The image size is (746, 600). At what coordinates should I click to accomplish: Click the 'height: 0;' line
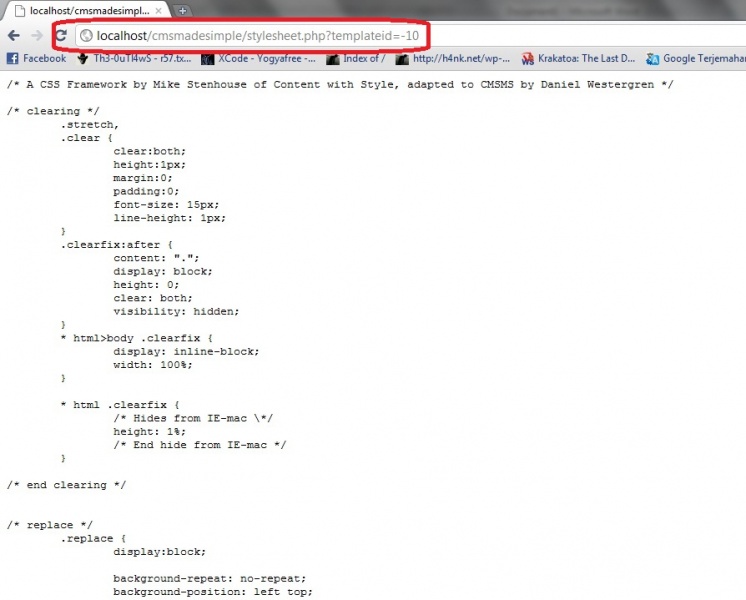tap(146, 285)
